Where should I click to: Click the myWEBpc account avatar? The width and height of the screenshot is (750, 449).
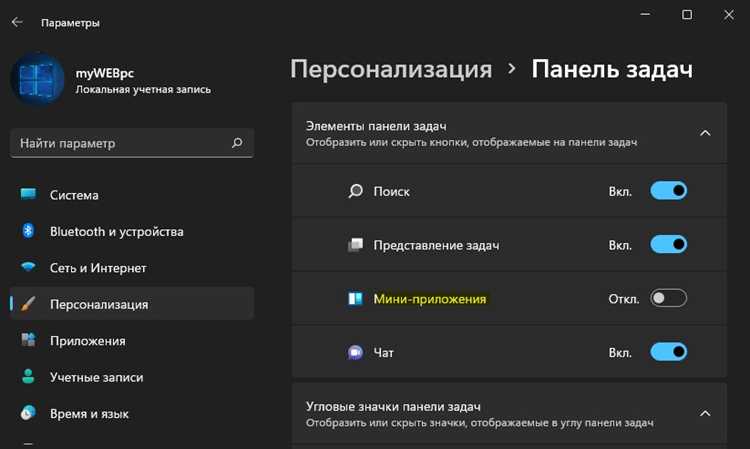pyautogui.click(x=37, y=79)
